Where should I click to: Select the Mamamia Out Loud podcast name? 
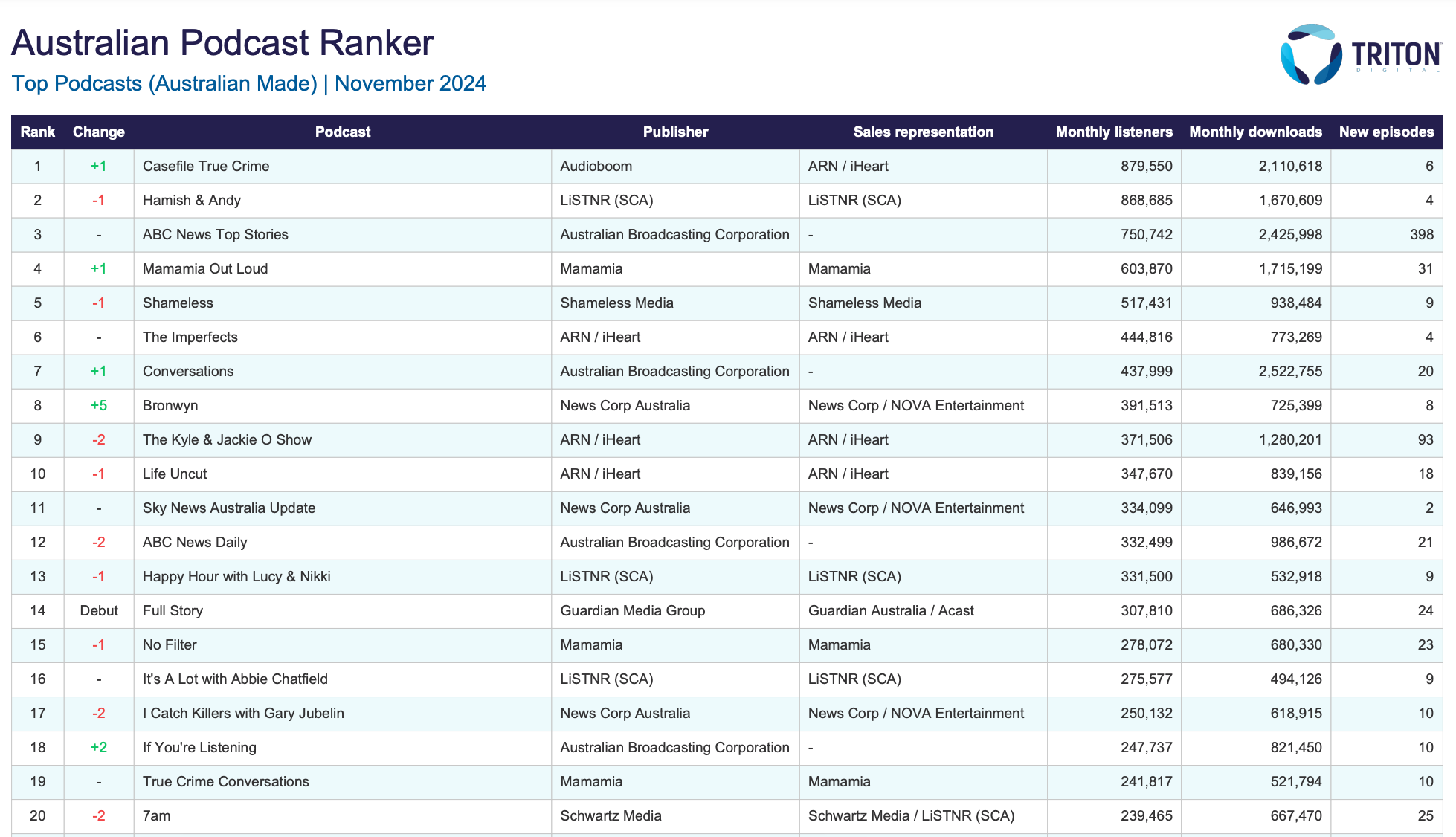[x=205, y=268]
